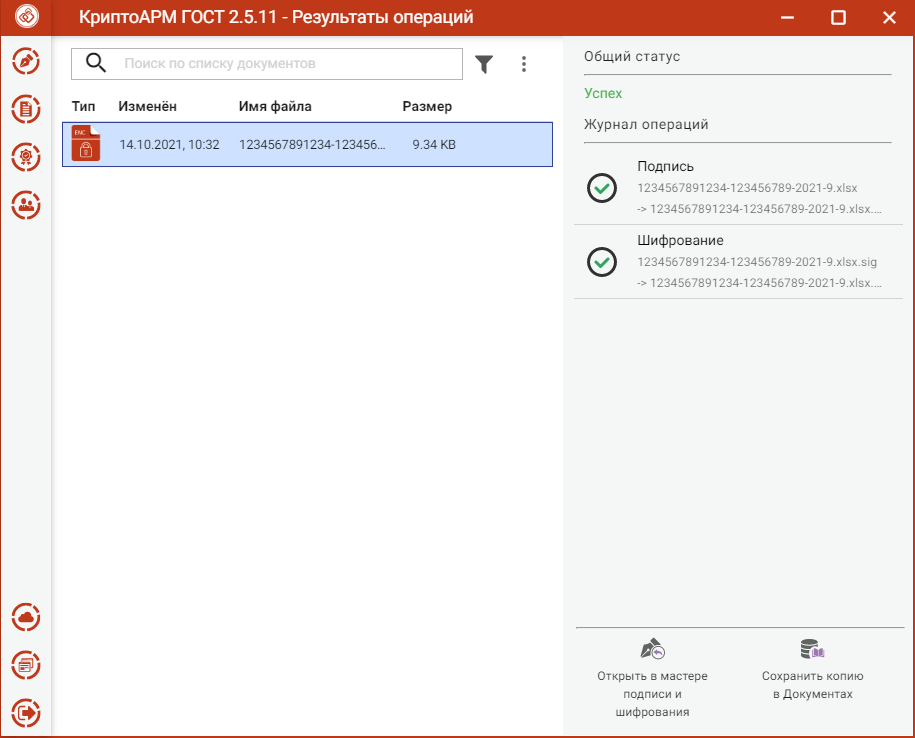Click the Подпись operation success checkmark

click(602, 188)
